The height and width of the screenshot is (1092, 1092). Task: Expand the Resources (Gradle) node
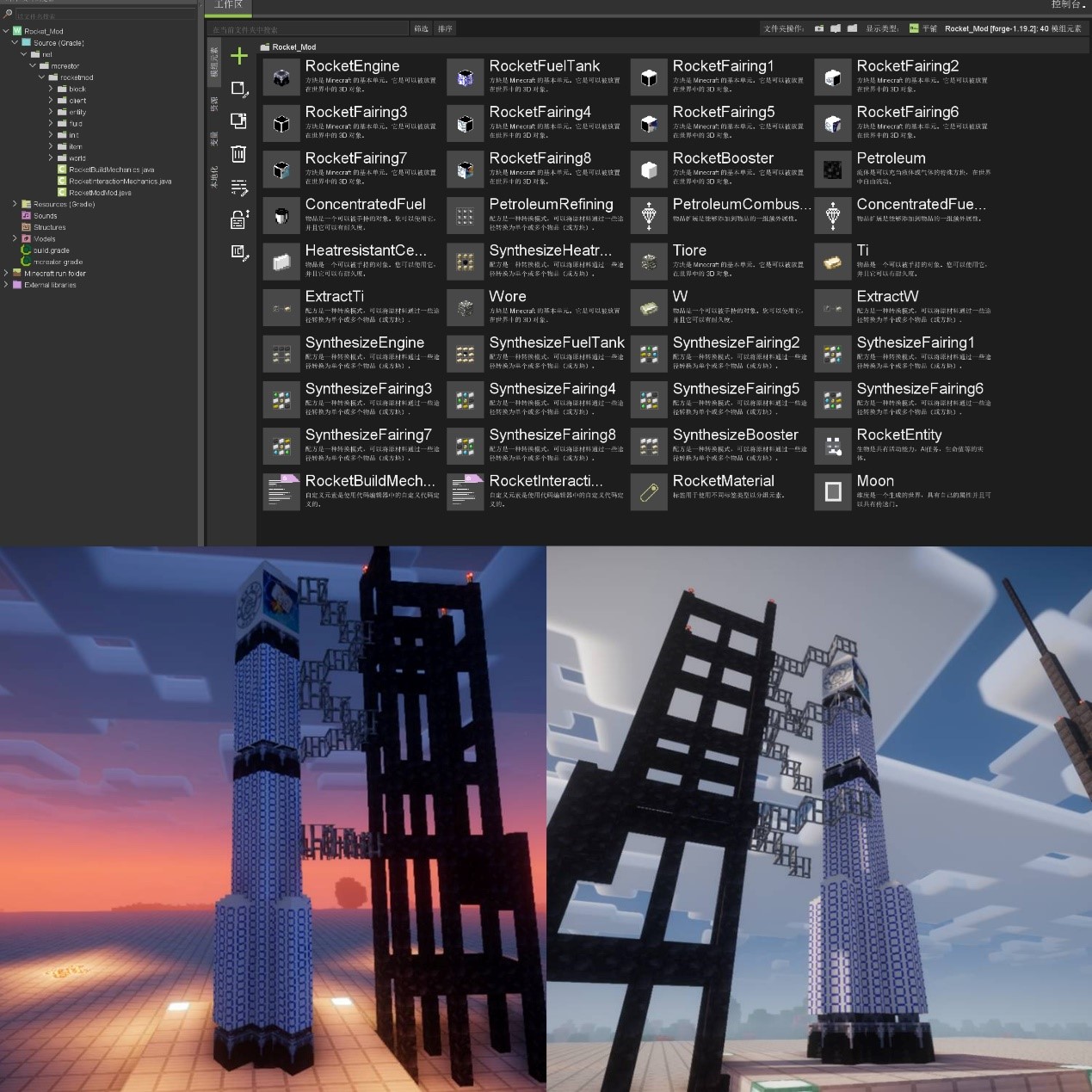tap(15, 204)
